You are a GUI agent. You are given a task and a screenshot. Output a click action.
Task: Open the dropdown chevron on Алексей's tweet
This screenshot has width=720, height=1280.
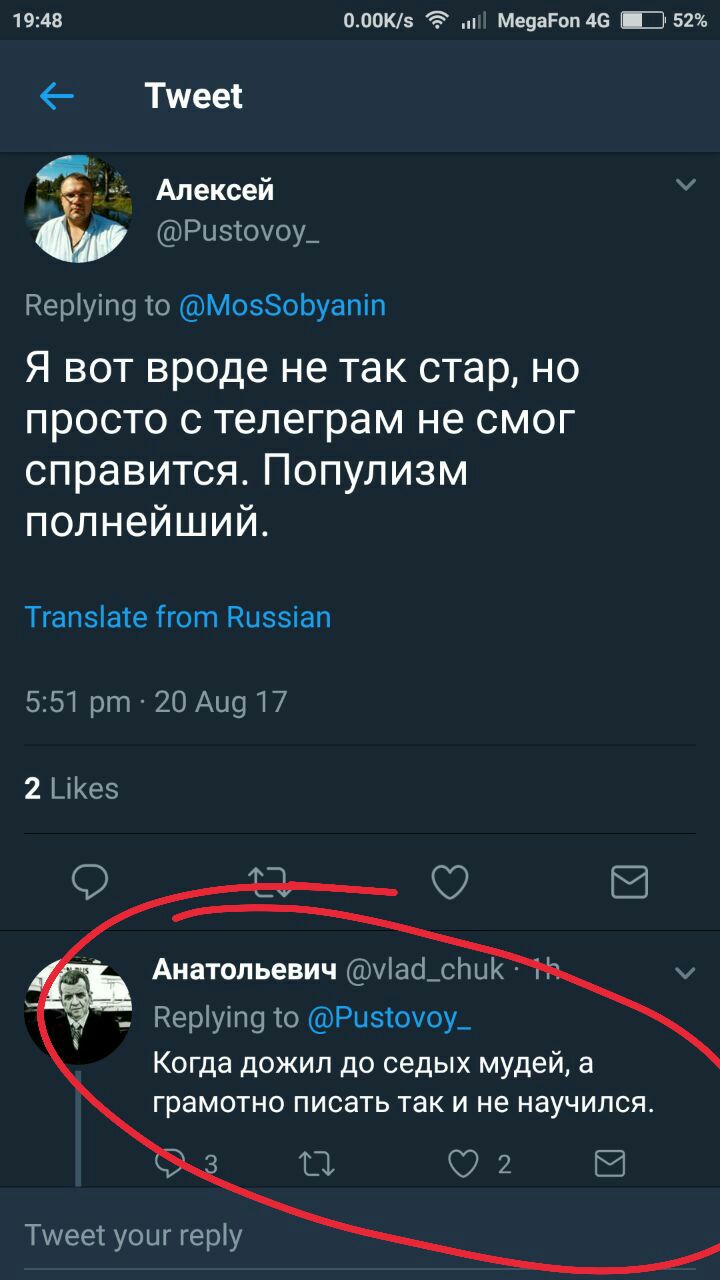(x=685, y=185)
